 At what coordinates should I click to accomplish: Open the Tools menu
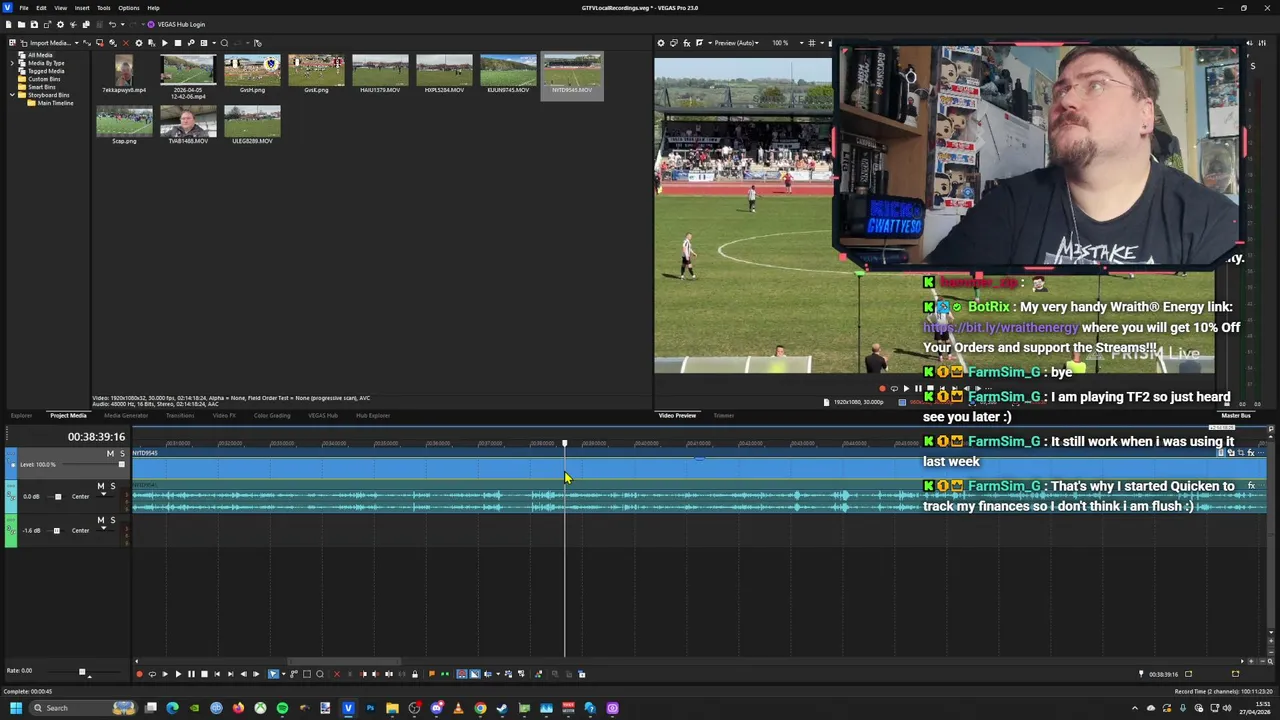point(103,8)
